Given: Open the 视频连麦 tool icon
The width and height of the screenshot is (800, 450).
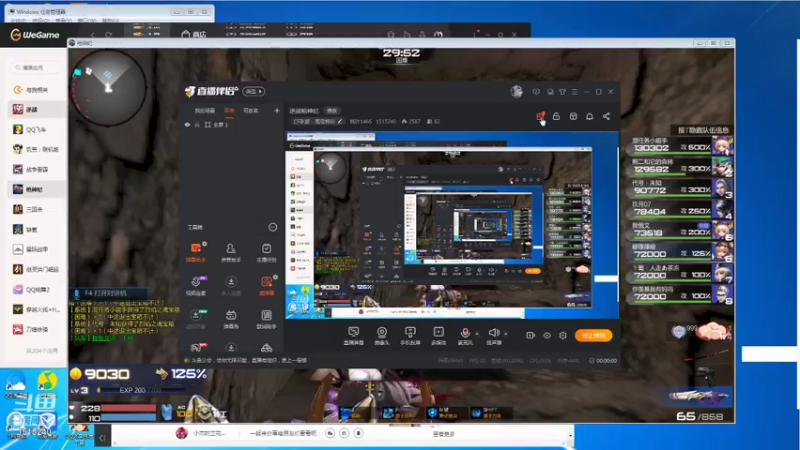Looking at the screenshot, I should tap(195, 285).
